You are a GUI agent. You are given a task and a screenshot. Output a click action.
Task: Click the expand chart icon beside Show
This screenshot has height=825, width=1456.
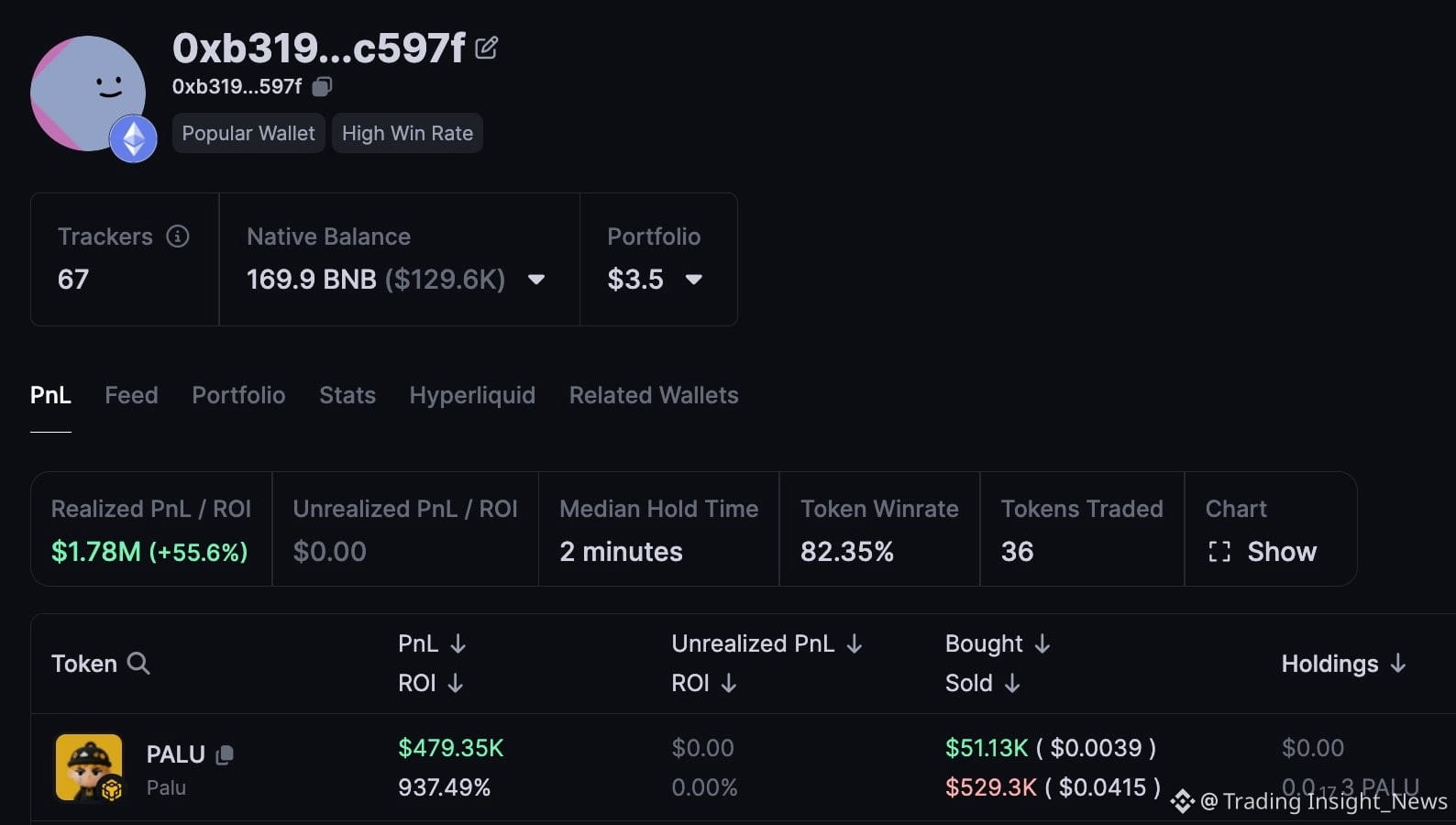1219,552
